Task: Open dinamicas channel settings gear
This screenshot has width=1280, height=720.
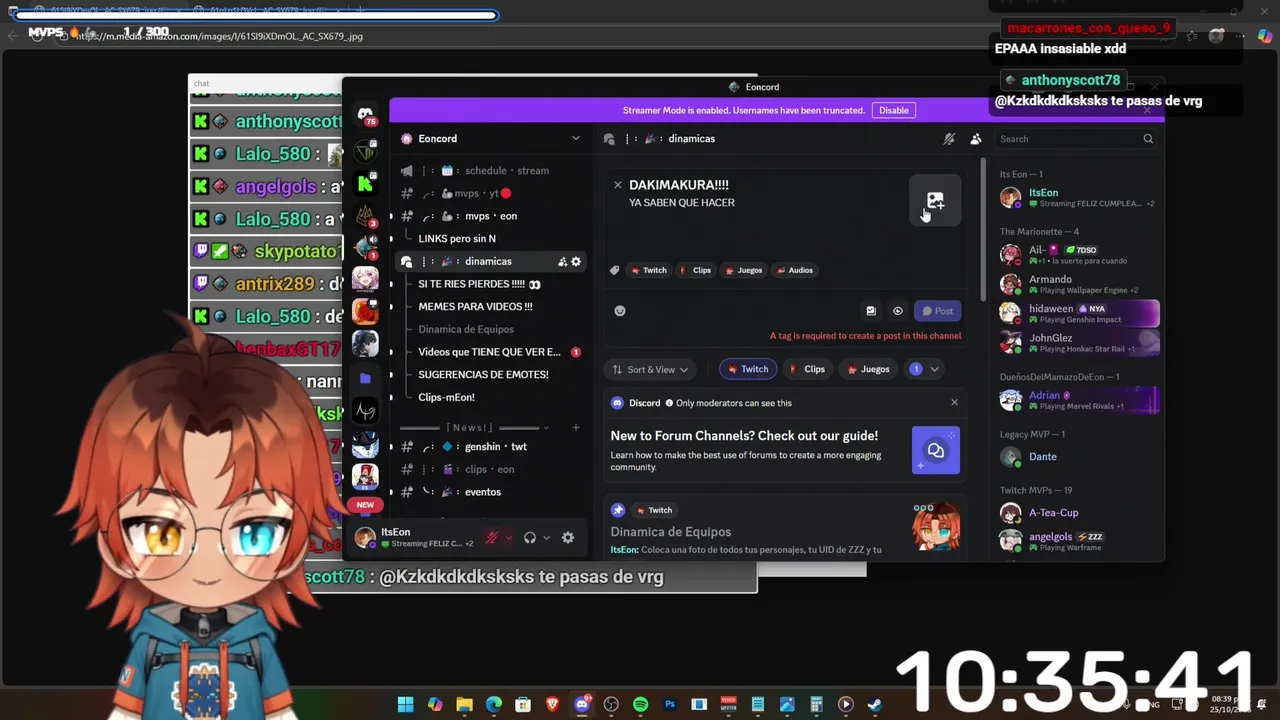Action: (x=576, y=261)
